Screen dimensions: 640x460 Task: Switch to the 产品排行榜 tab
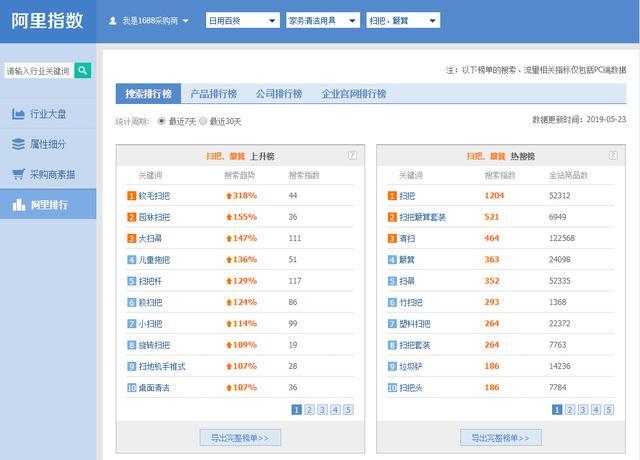213,94
